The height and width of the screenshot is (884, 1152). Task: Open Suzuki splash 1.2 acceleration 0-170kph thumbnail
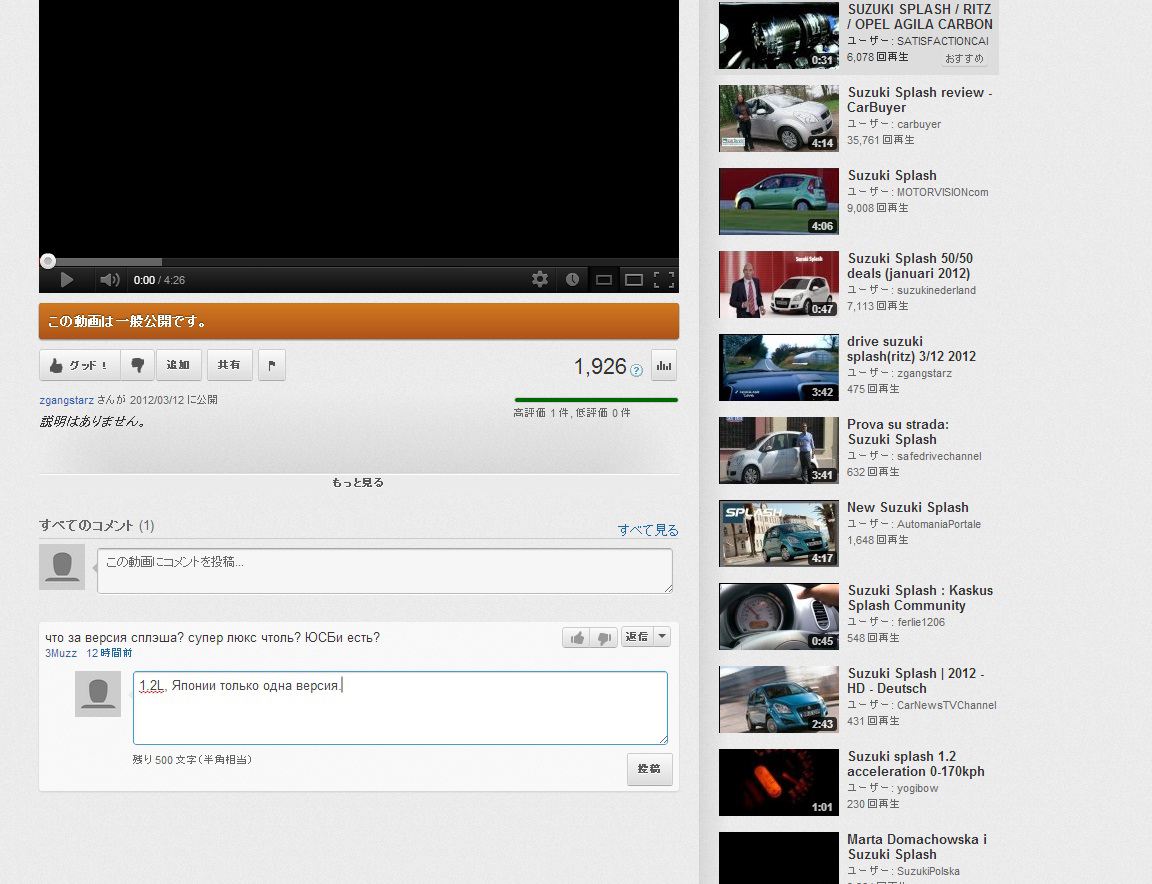(779, 783)
